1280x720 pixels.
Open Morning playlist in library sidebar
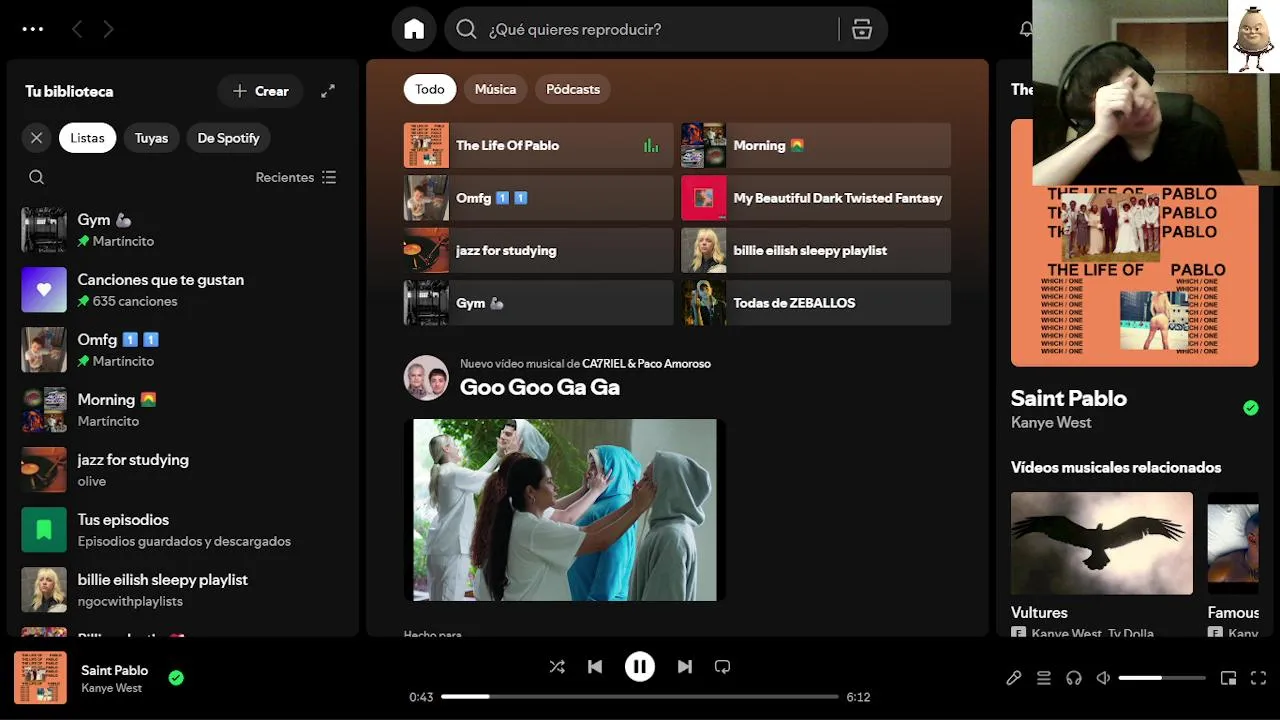(x=182, y=410)
